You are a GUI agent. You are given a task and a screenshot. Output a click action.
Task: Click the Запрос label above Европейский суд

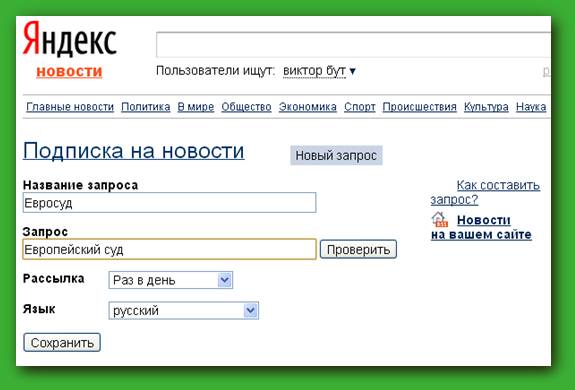click(x=45, y=232)
